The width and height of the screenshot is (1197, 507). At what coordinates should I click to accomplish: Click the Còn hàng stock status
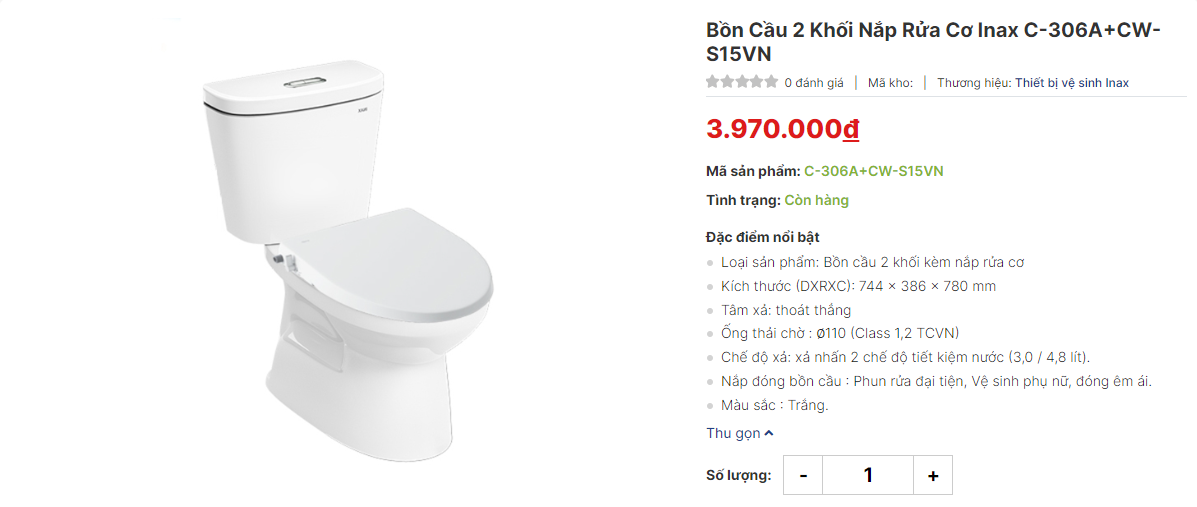click(816, 200)
